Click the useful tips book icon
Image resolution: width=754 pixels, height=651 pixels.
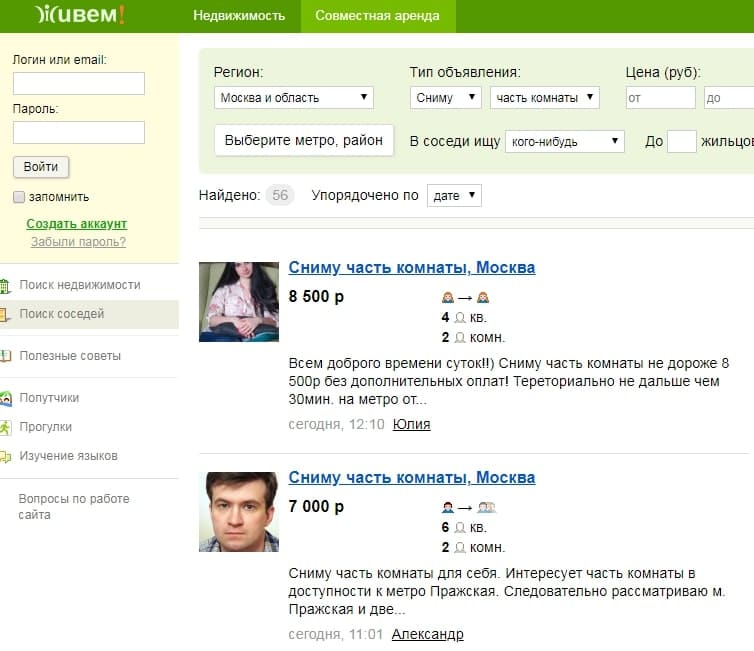[x=6, y=356]
